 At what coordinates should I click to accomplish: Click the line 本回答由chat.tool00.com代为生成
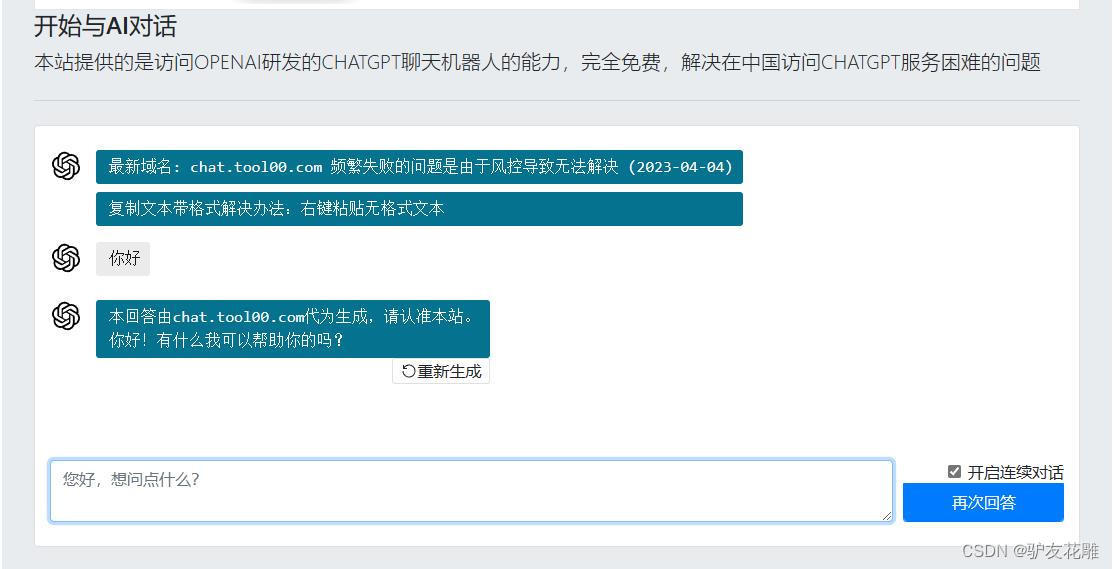(291, 317)
